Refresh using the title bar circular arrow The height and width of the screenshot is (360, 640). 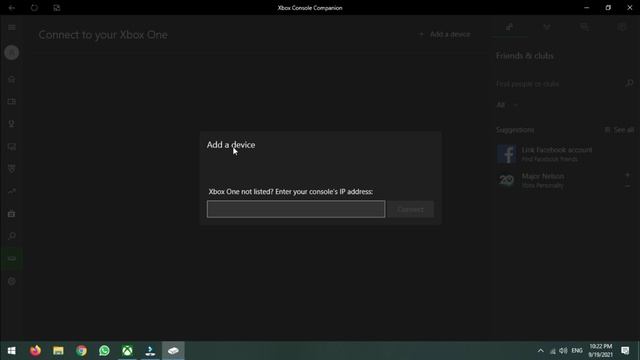pyautogui.click(x=34, y=8)
